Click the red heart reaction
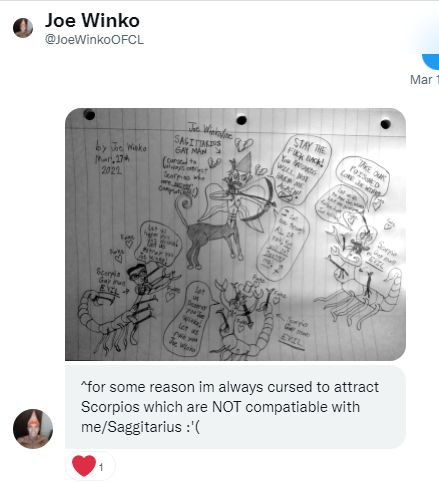Screen dimensions: 439x483 [84, 465]
